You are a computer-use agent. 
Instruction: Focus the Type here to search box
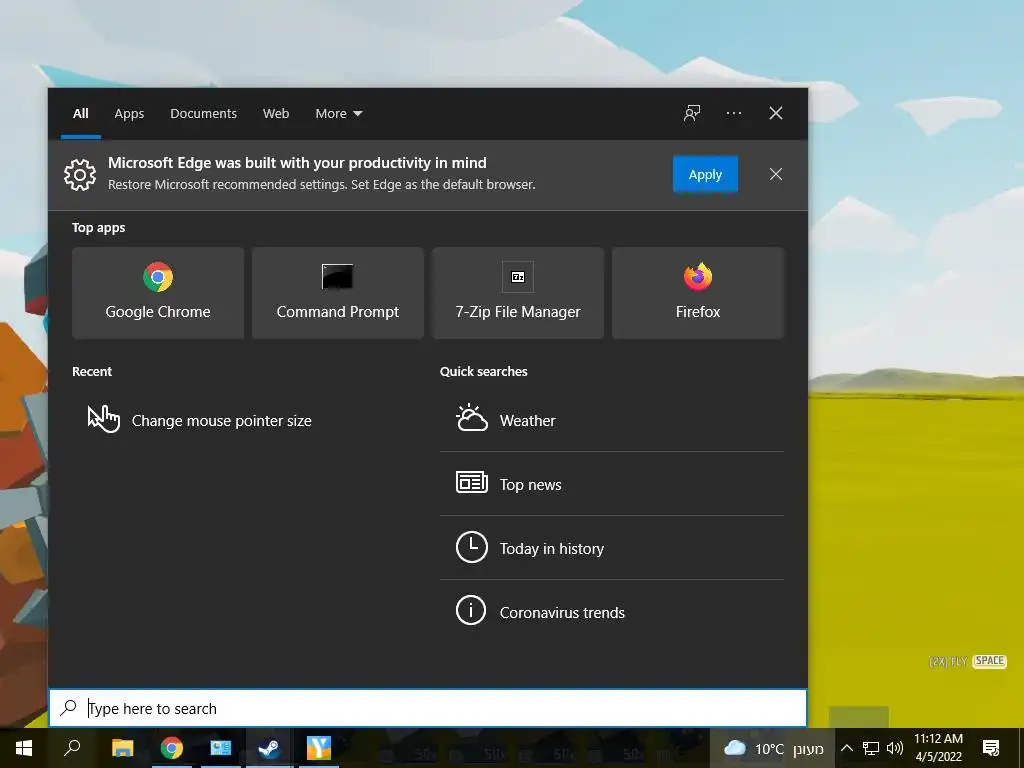pos(428,709)
